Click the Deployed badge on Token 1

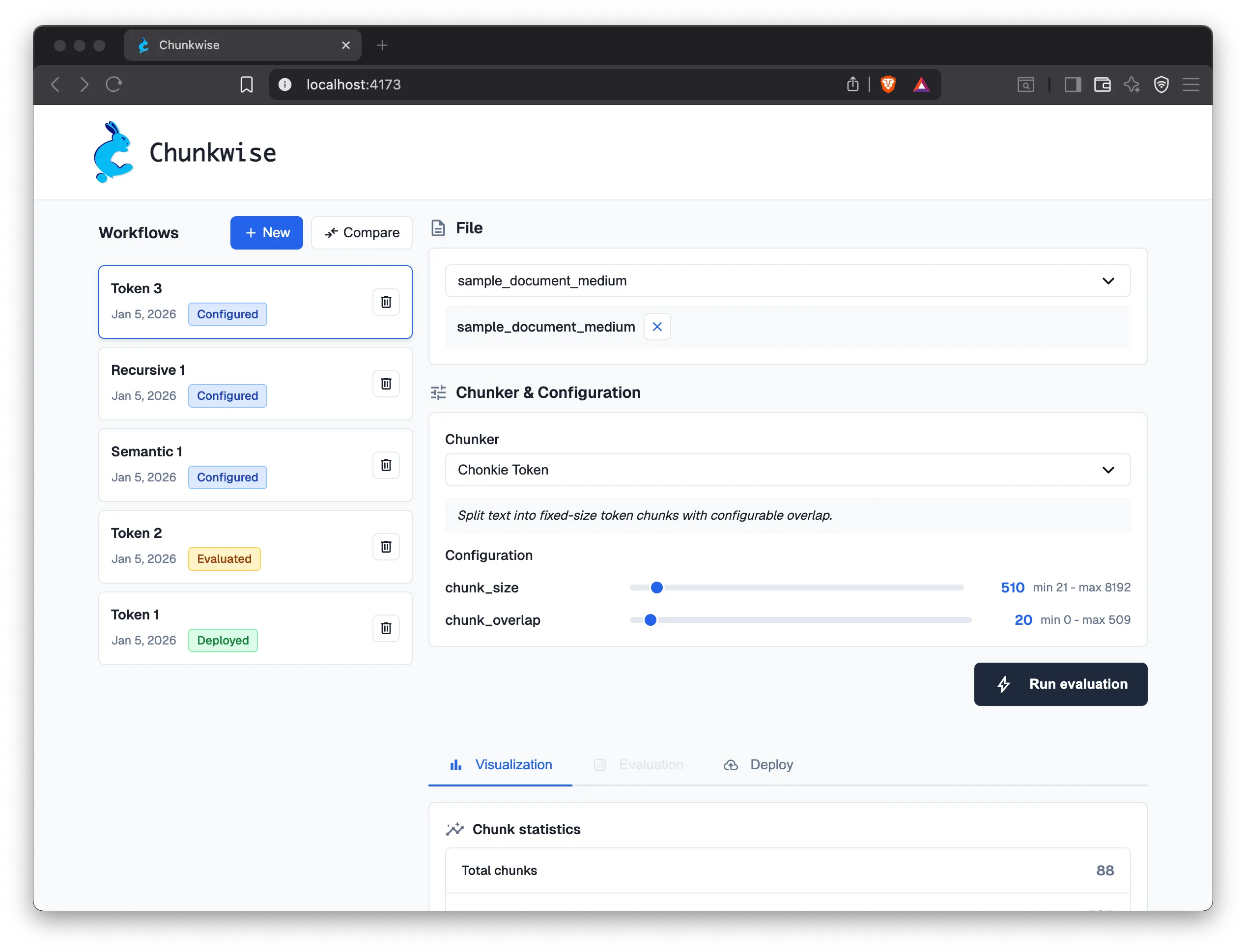[223, 641]
